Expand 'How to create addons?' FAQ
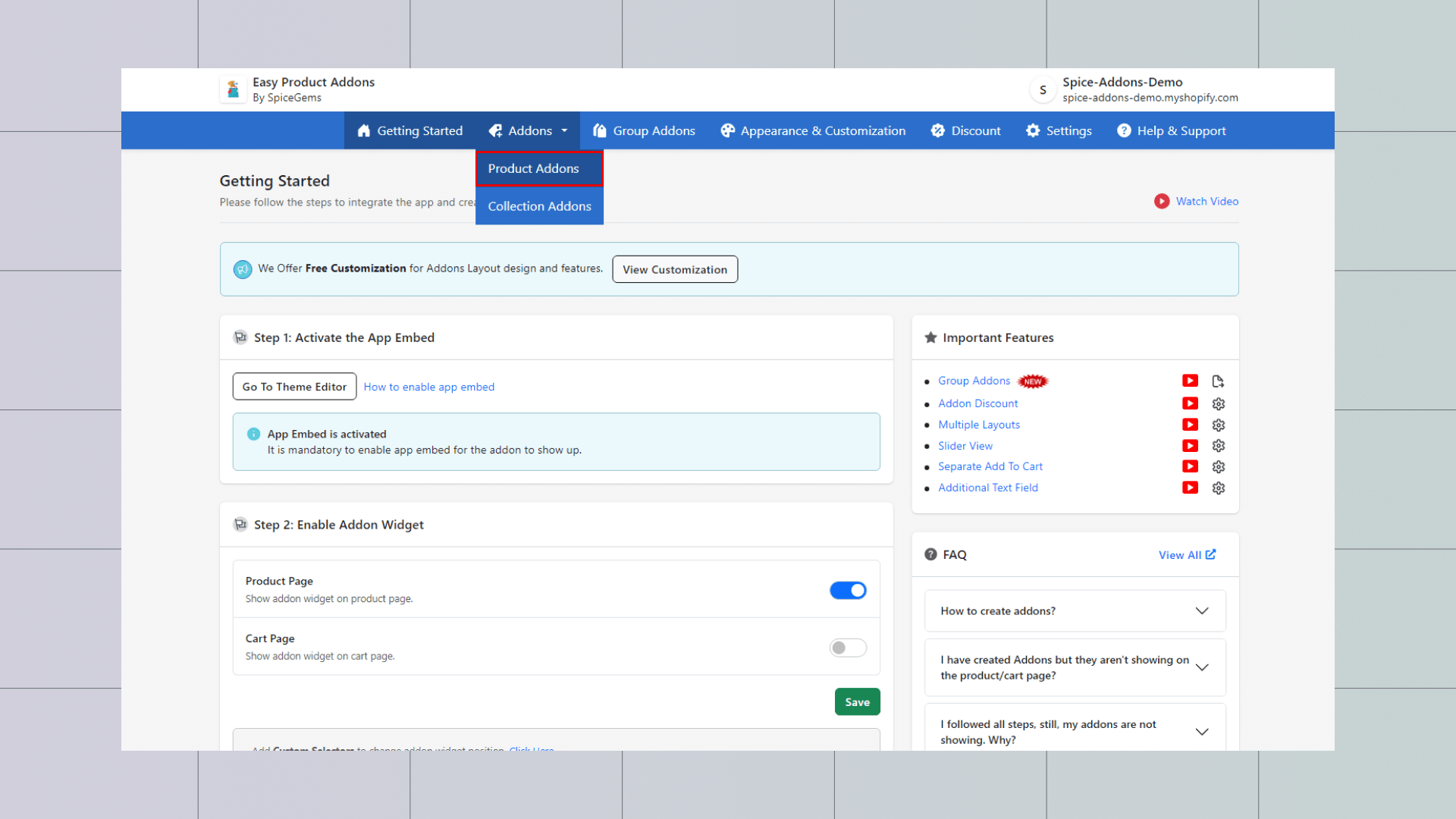Screen dimensions: 1456x819 (x=1201, y=610)
